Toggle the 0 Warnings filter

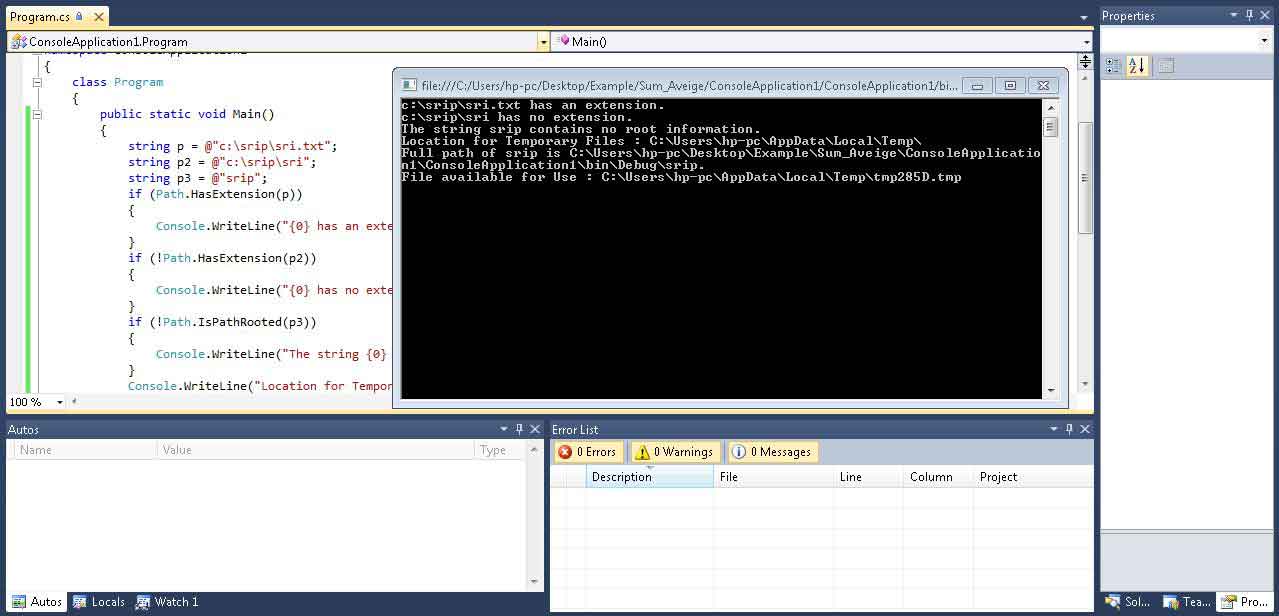point(673,452)
